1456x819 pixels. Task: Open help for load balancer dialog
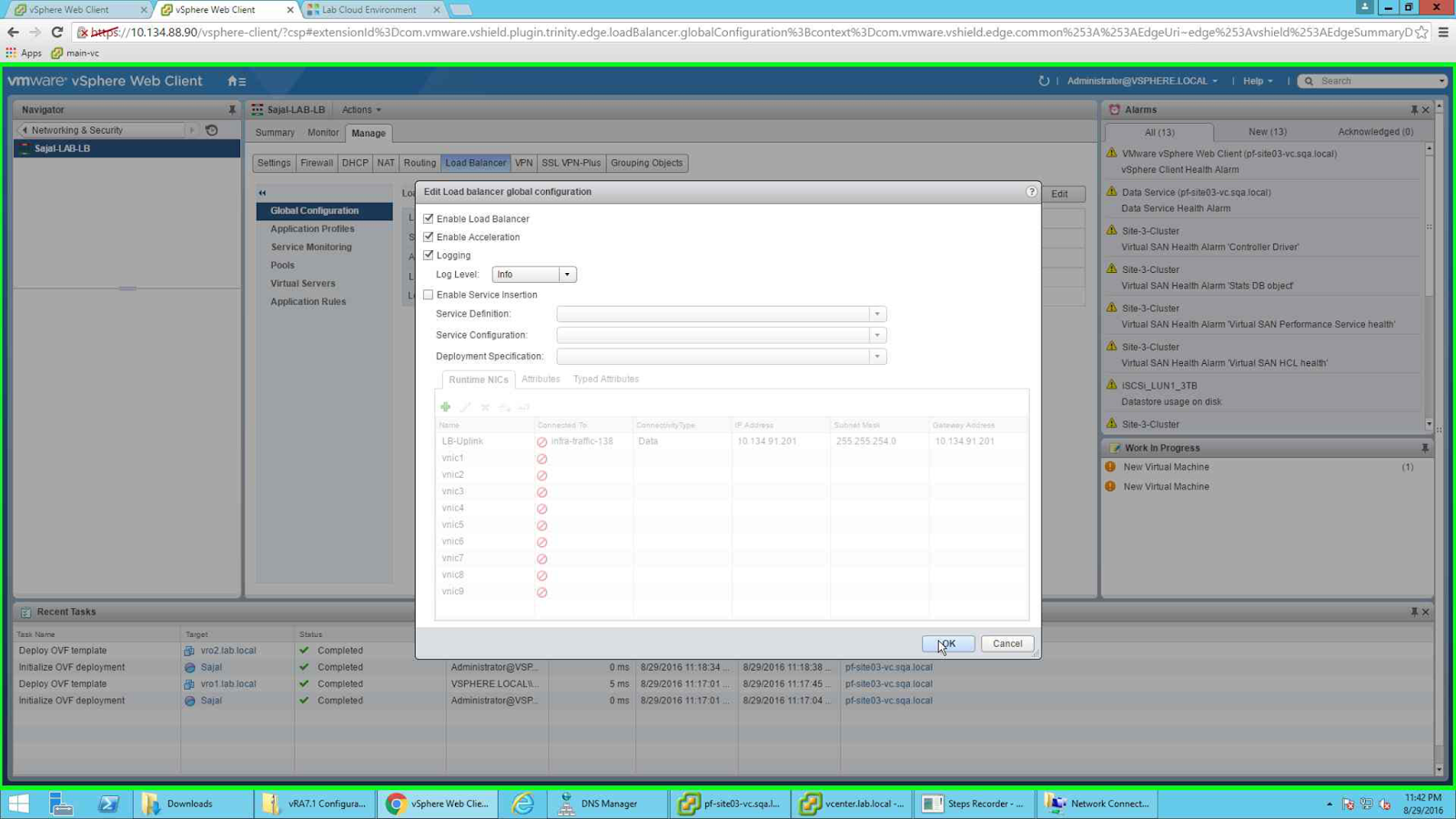click(x=1031, y=192)
